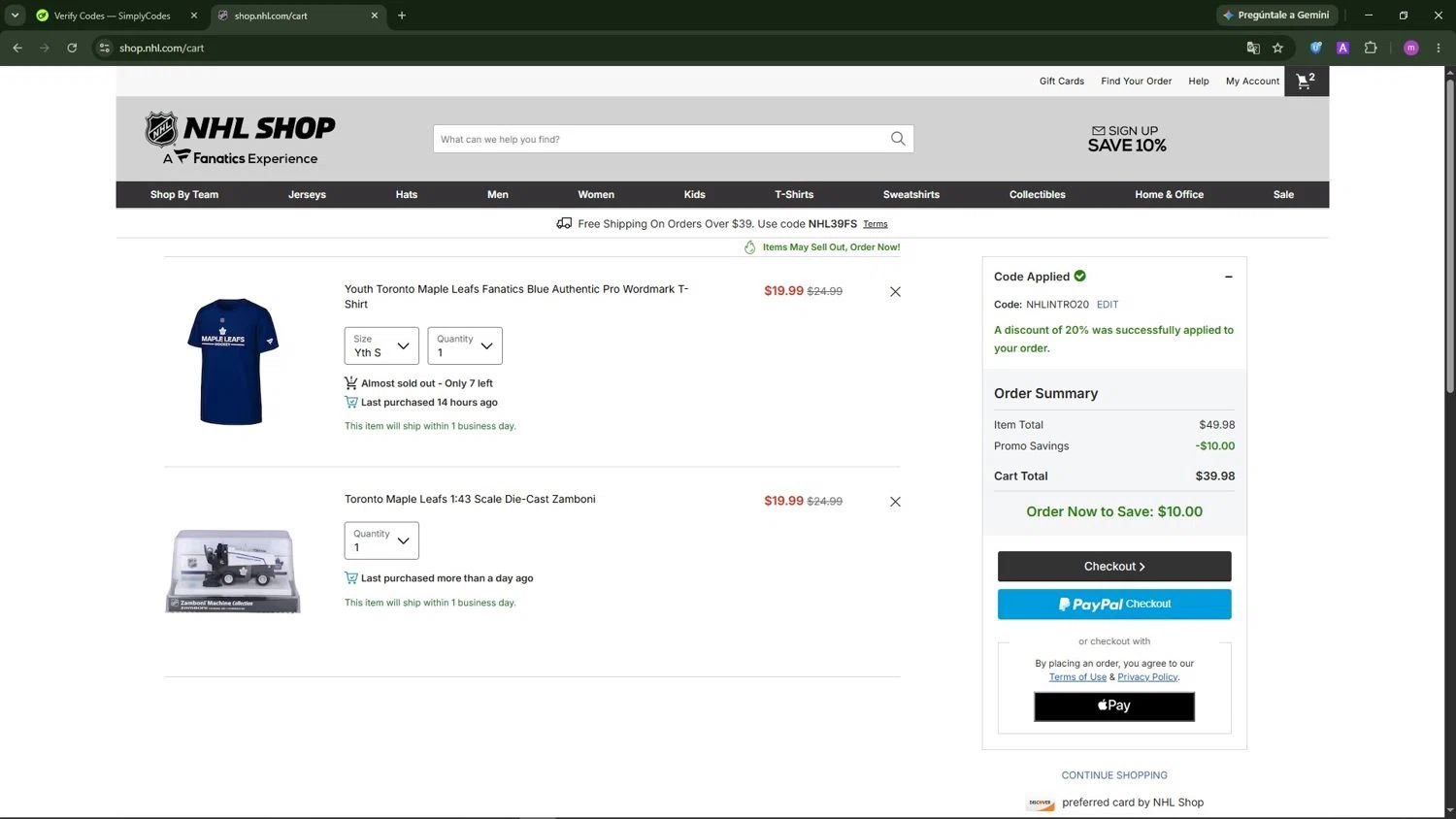Viewport: 1456px width, 819px height.
Task: Open the T-Shirts menu
Action: tap(794, 195)
